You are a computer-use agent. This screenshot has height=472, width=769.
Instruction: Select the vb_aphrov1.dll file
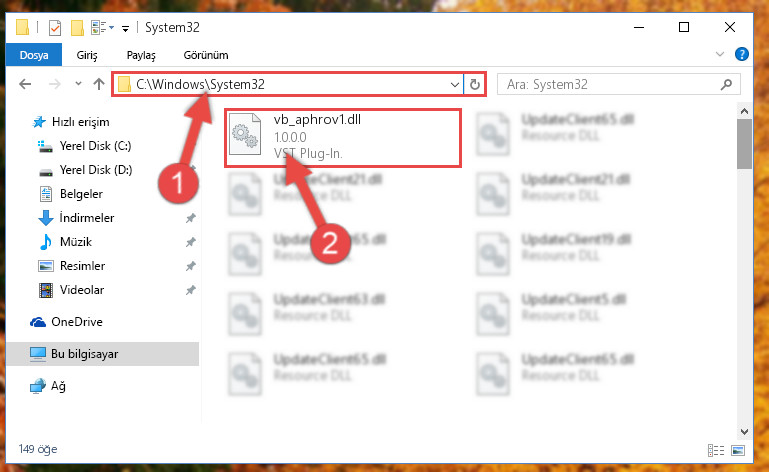point(343,138)
